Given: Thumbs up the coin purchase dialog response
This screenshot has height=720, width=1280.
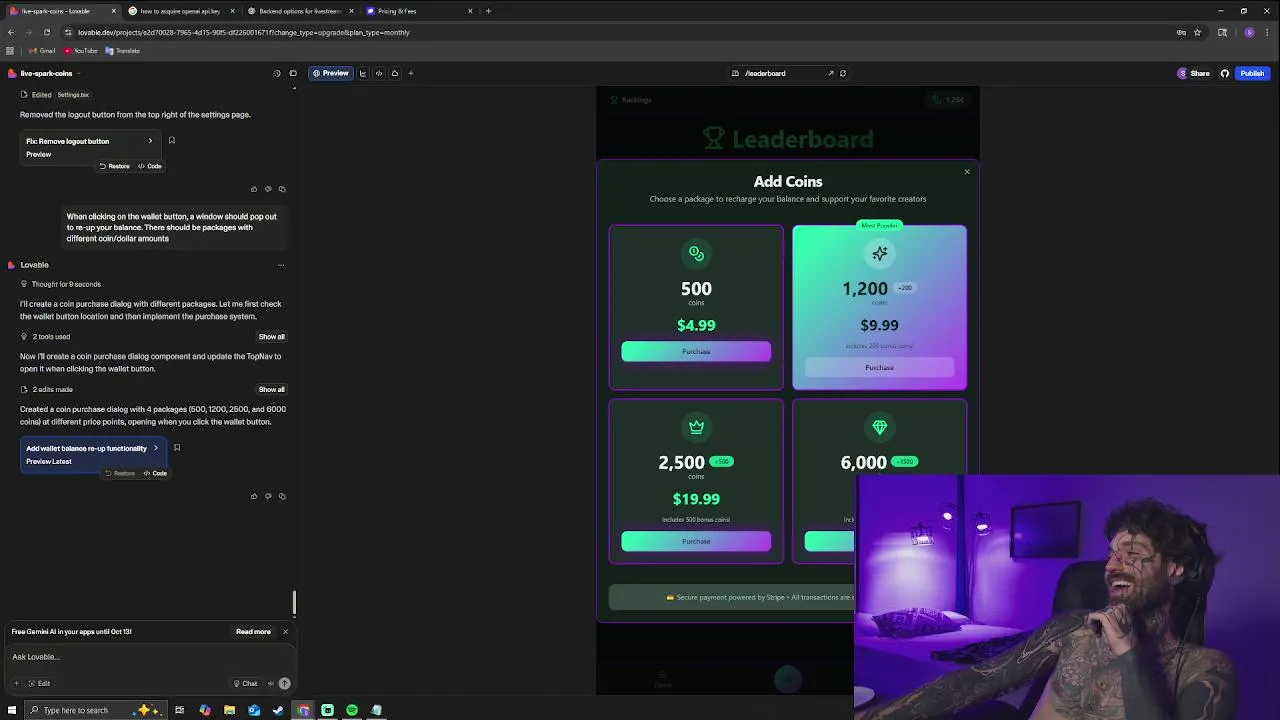Looking at the screenshot, I should coord(254,496).
